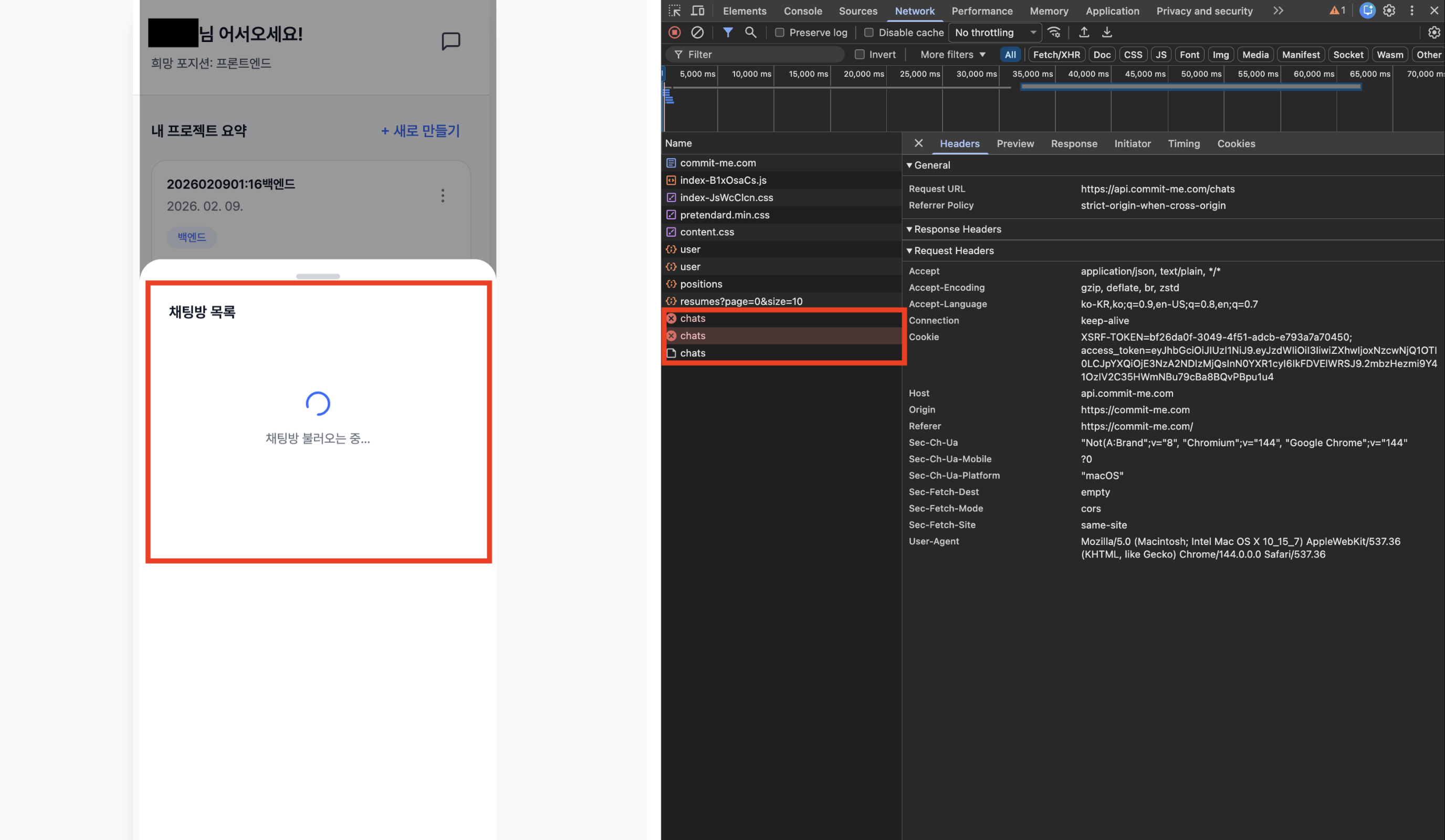
Task: Open Privacy and security tab
Action: (1204, 11)
